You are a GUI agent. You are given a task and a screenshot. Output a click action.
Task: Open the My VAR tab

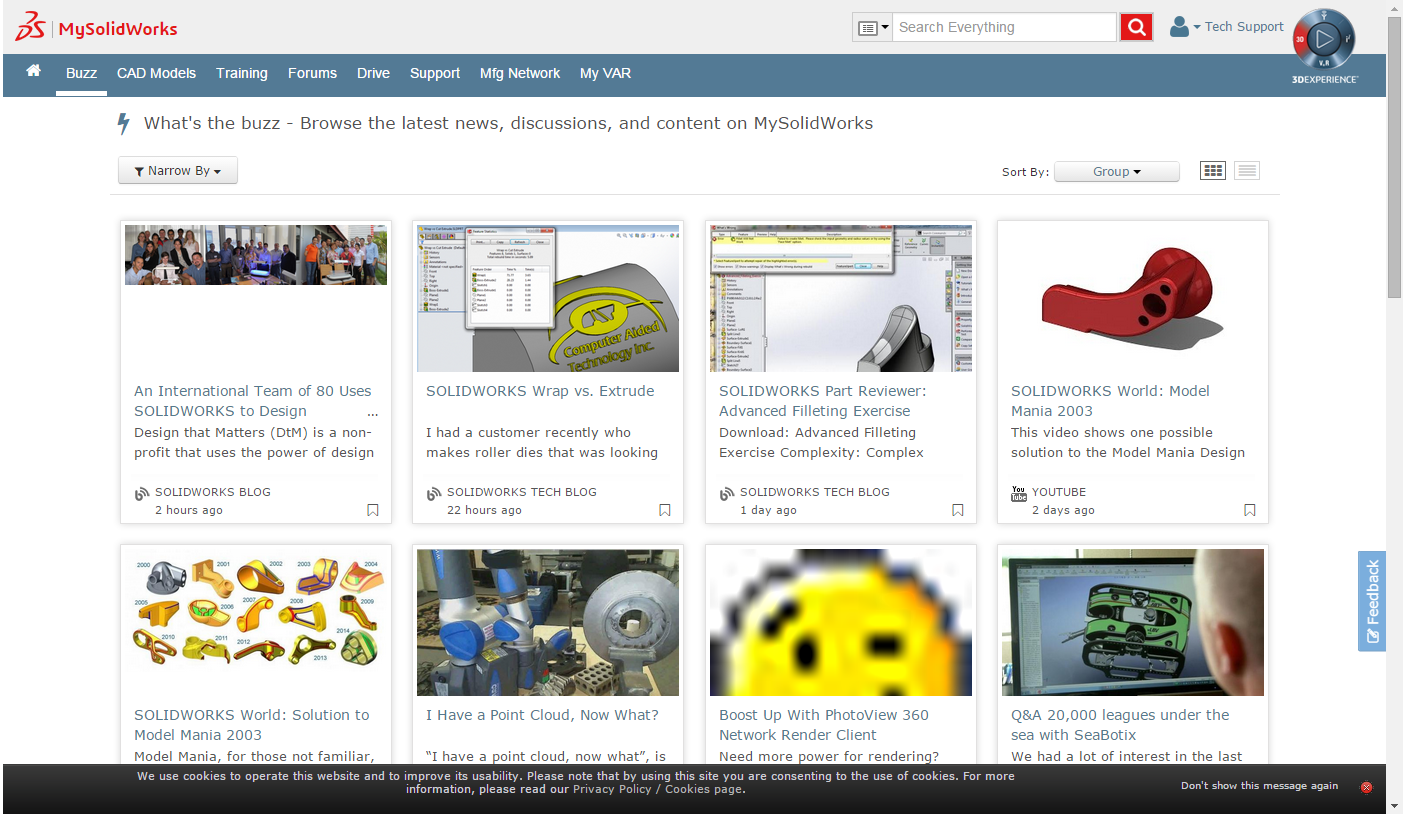605,73
